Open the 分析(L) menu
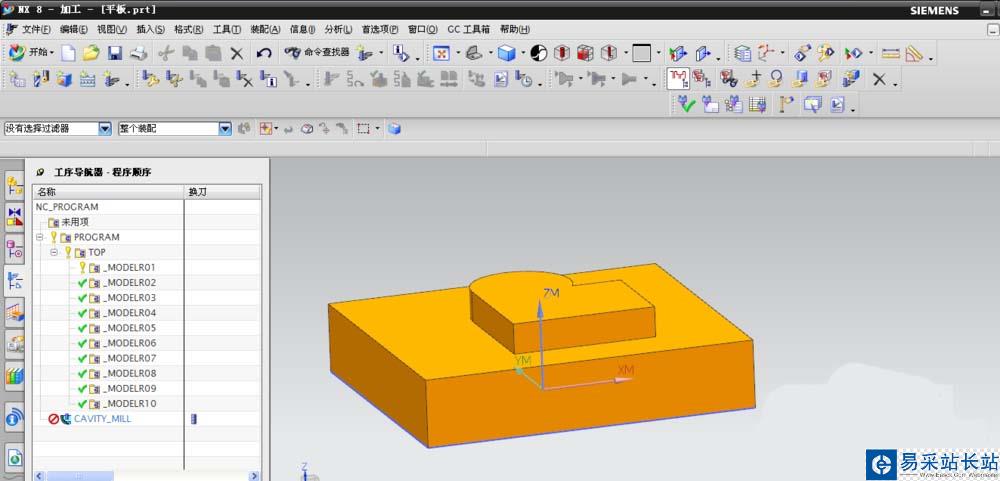The image size is (1000, 481). (x=338, y=30)
